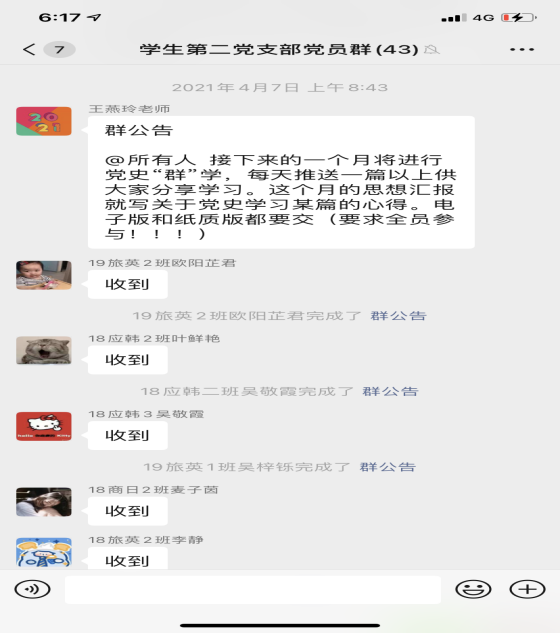Tap the muted bell icon beside the title
Image resolution: width=560 pixels, height=633 pixels.
pos(432,50)
